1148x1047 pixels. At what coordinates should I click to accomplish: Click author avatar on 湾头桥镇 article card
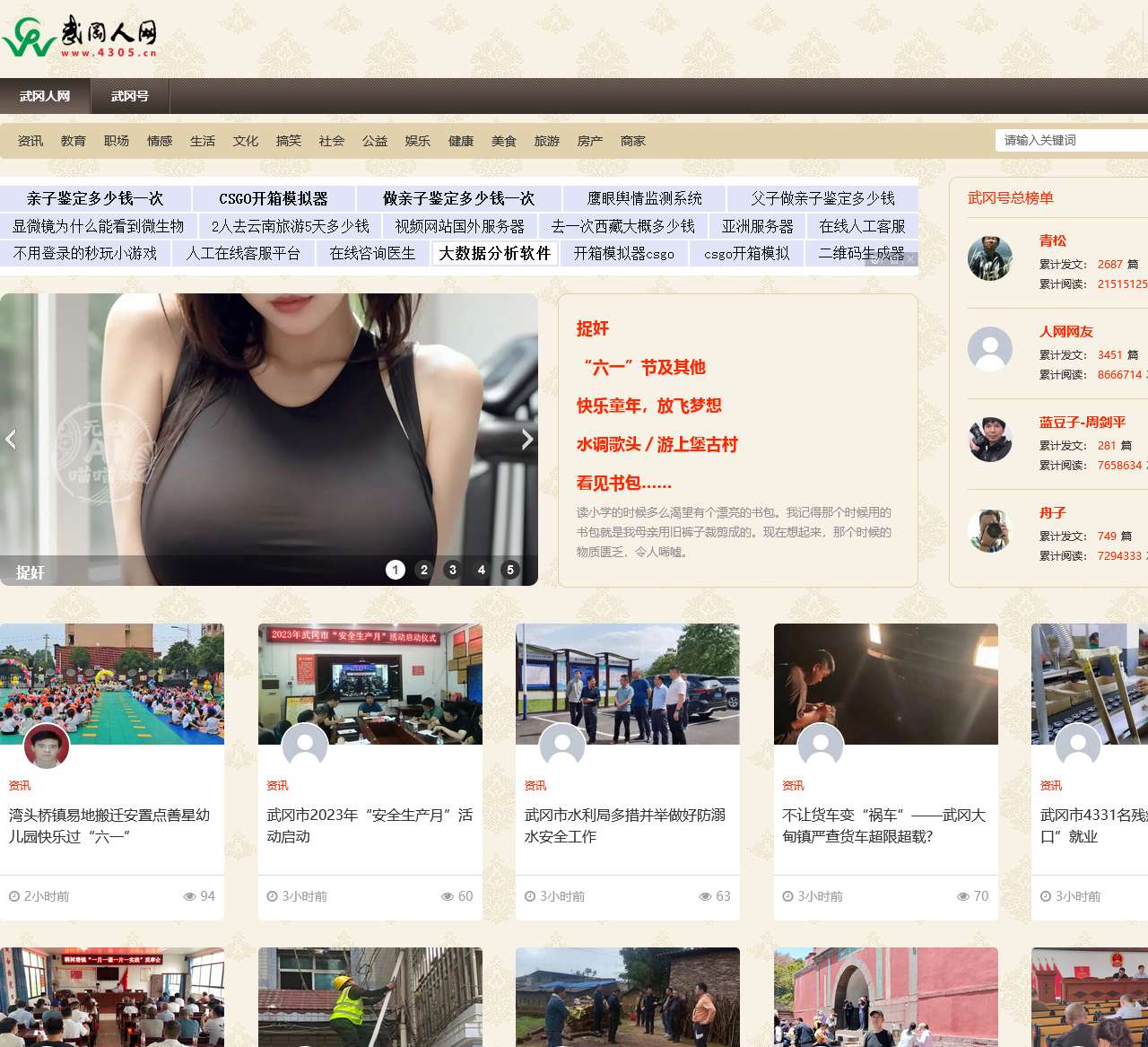[47, 746]
